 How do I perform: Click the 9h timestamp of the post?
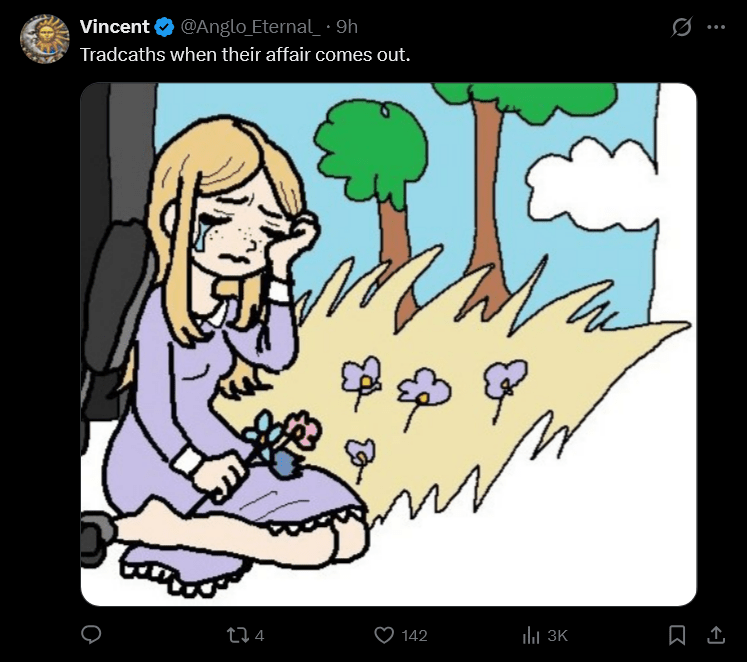tap(347, 27)
